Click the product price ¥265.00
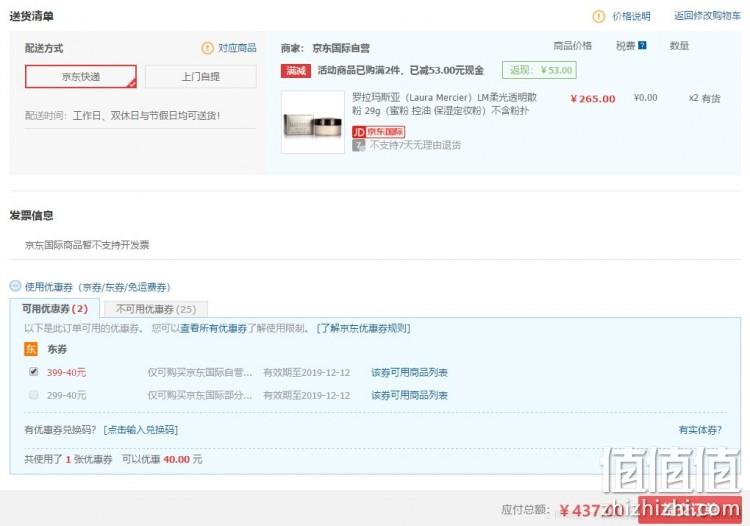 click(593, 99)
